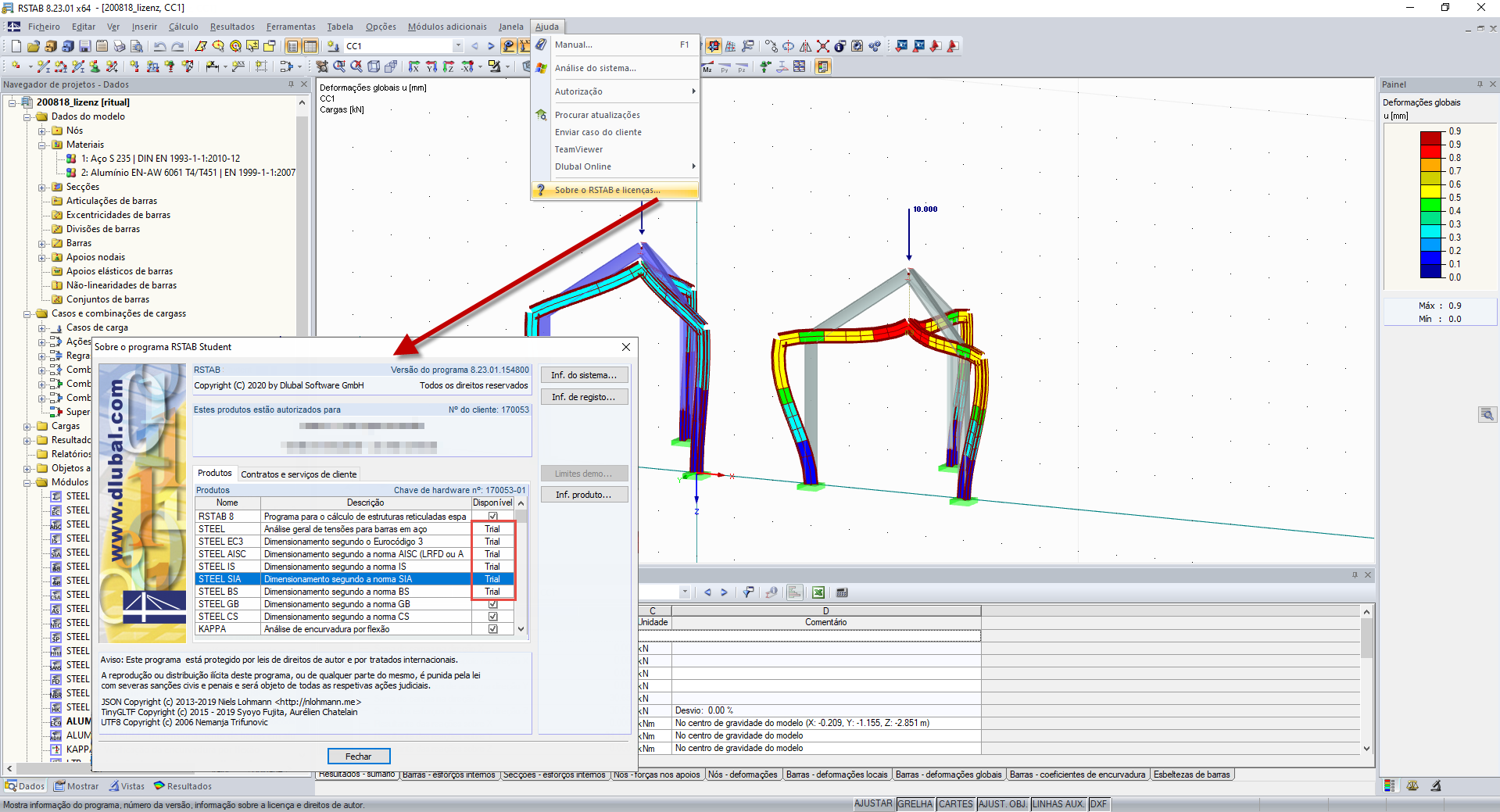
Task: Click the gears icon in the top toolbar
Action: coord(875,46)
